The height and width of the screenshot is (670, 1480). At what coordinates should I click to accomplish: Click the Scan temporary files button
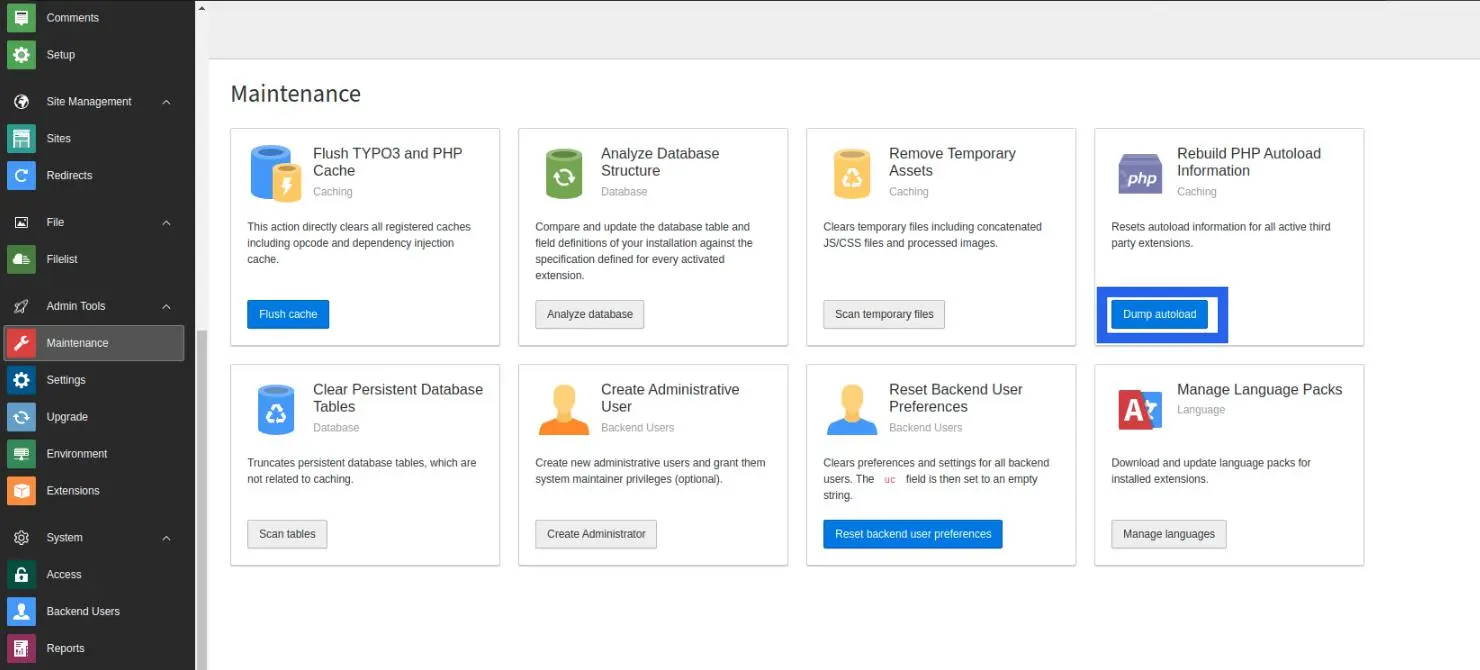click(x=884, y=314)
